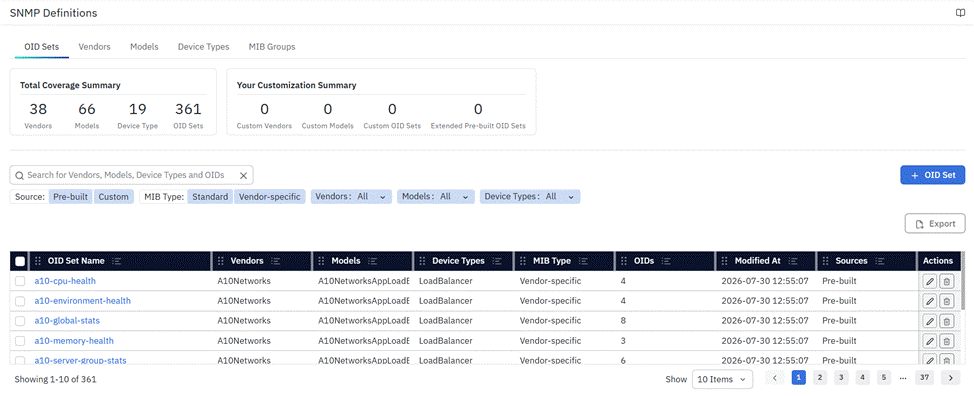
Task: Open the a10-memory-health link
Action: [x=74, y=341]
